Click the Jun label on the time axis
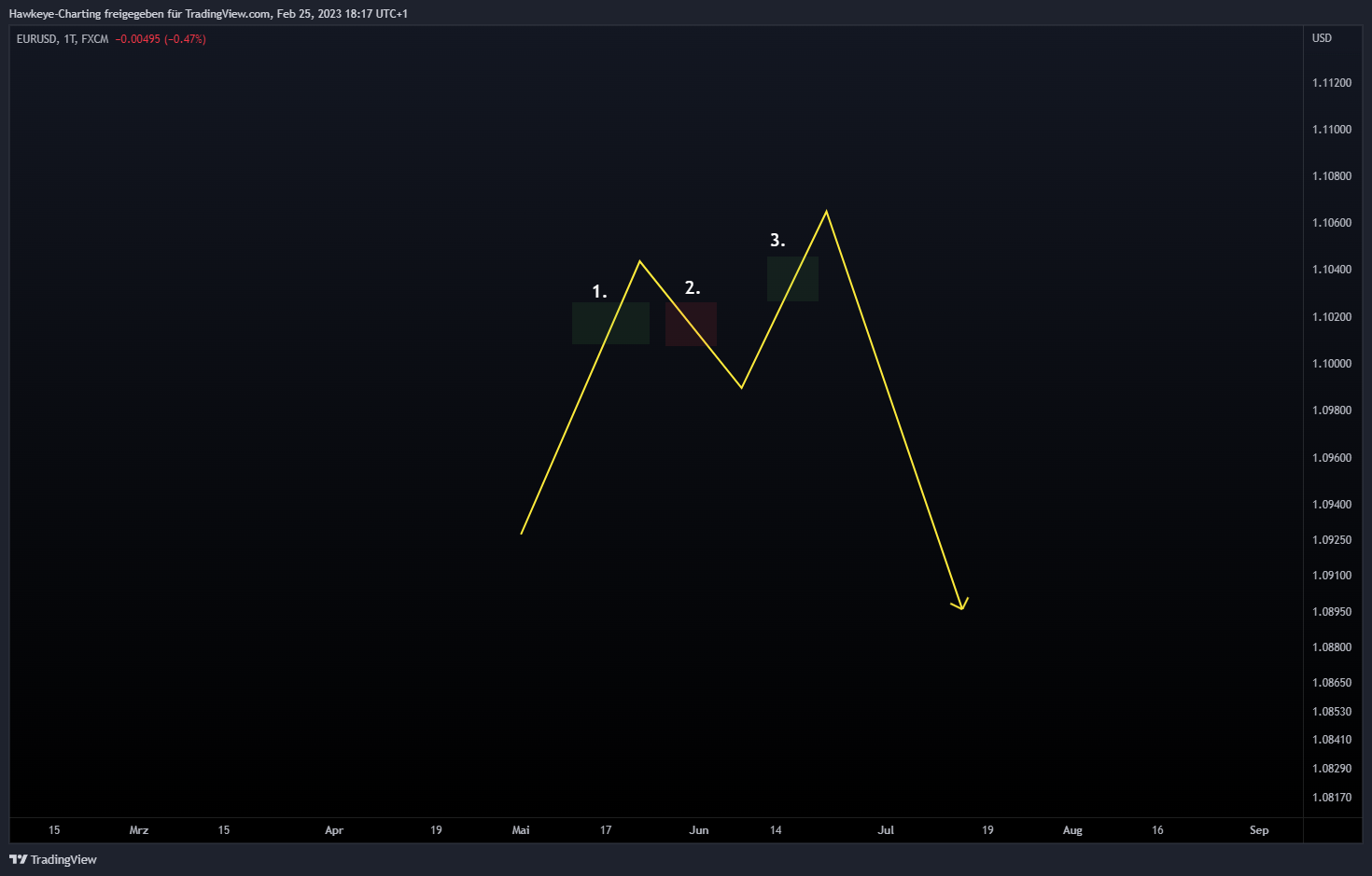This screenshot has height=876, width=1372. [699, 830]
